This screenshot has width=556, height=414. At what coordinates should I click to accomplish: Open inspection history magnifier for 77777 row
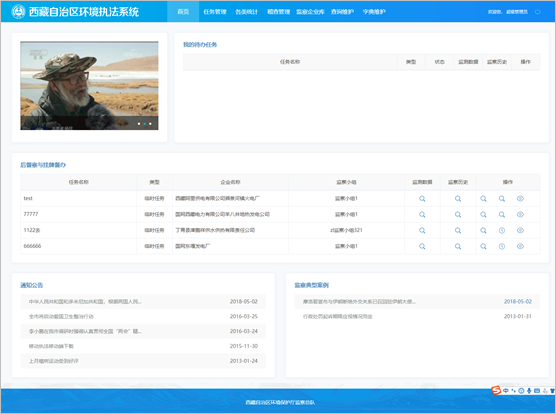point(458,214)
